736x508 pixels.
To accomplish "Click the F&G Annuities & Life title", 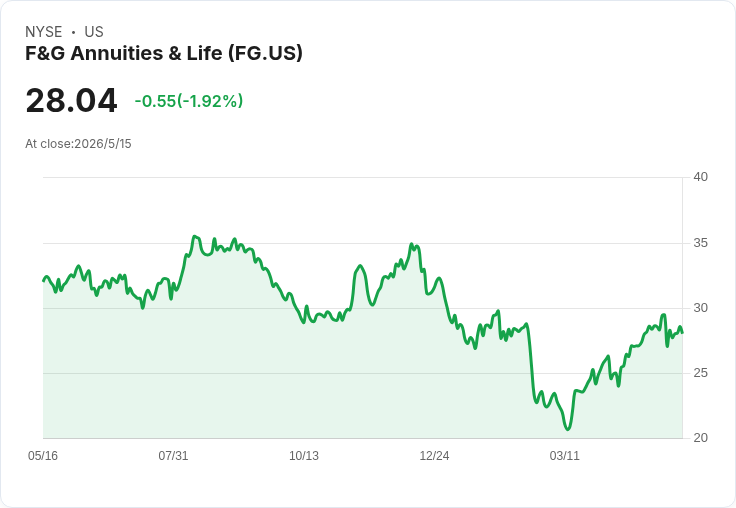I will 164,53.
